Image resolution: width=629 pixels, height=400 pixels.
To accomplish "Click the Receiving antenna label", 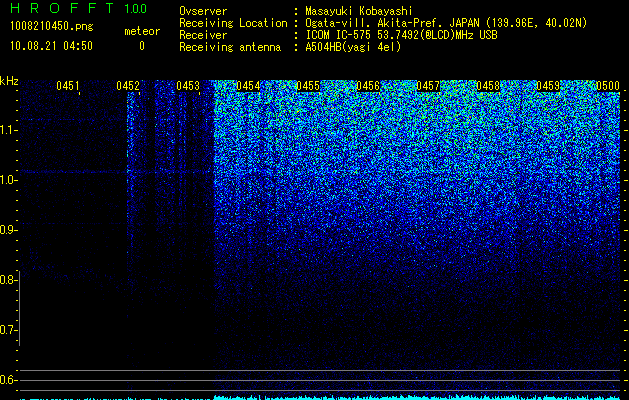I will (230, 47).
